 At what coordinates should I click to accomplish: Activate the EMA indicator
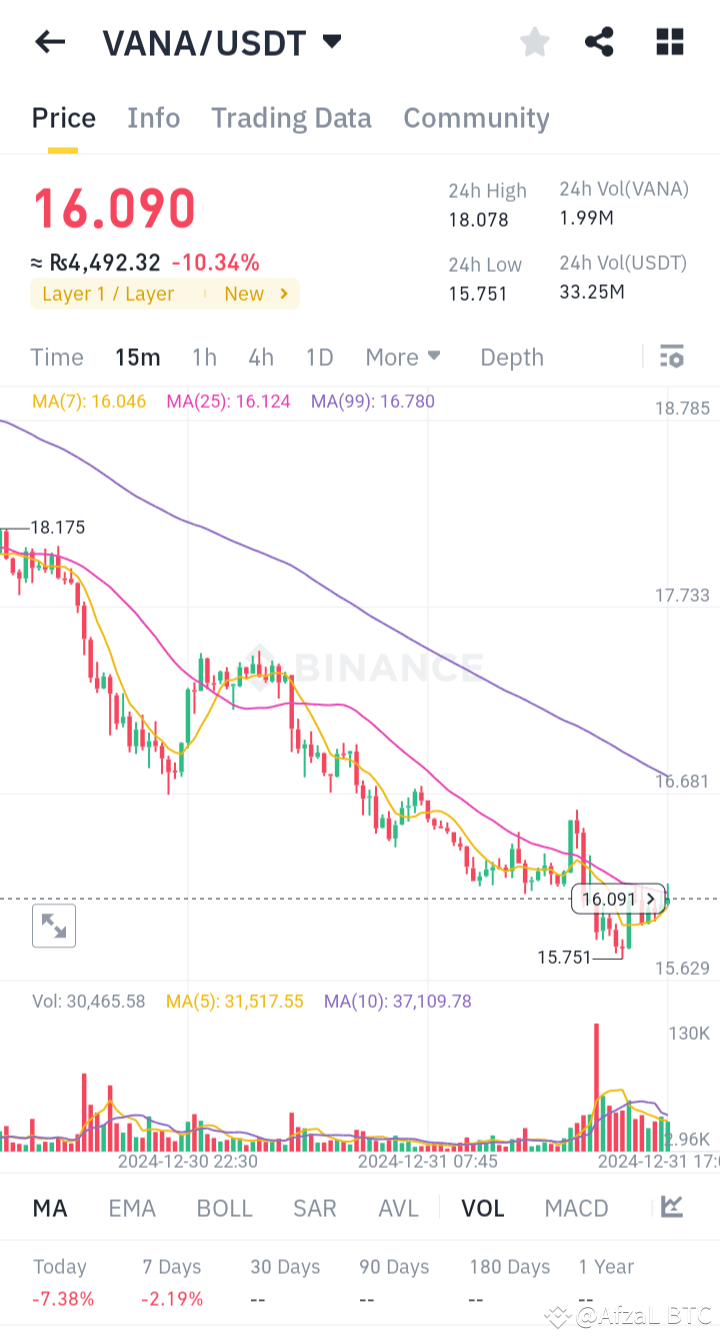[x=132, y=1207]
